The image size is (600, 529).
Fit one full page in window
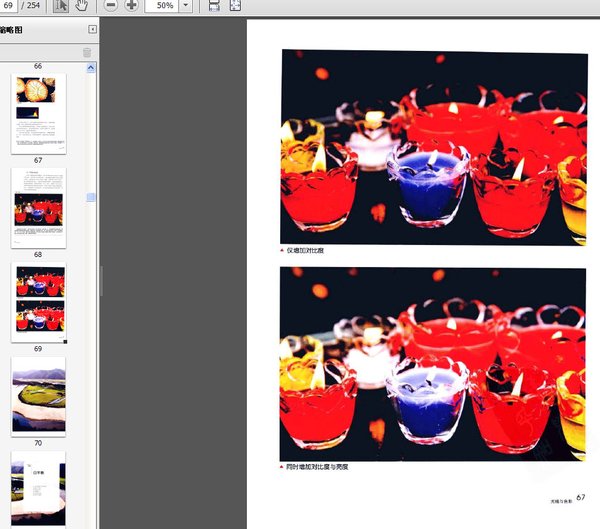tap(235, 5)
